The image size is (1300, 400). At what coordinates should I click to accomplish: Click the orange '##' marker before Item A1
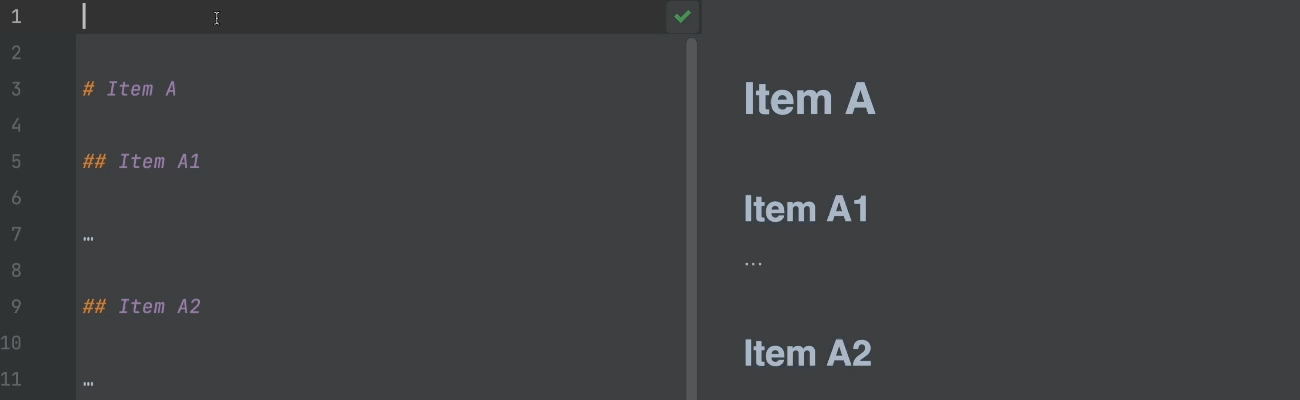pos(94,161)
